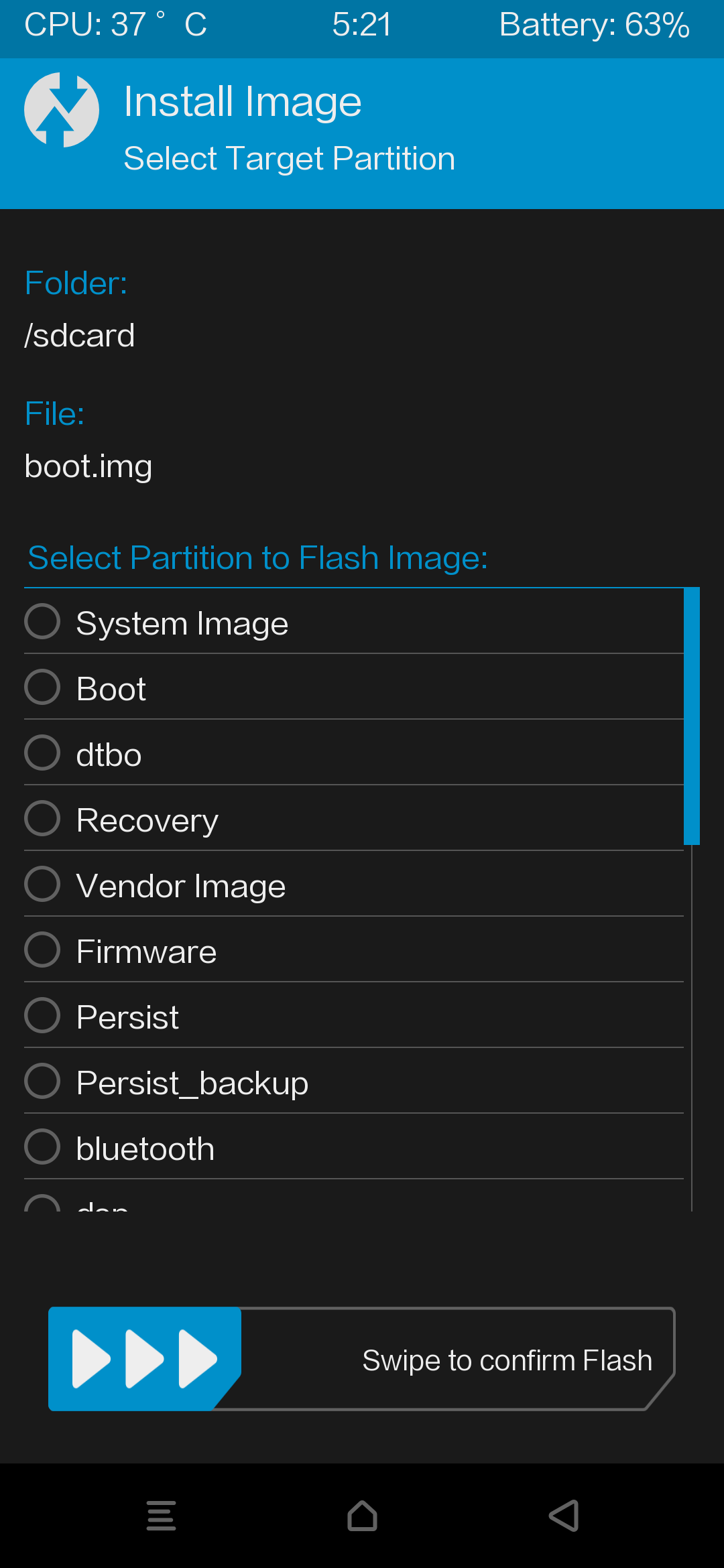Click the Swipe to confirm Flash slider

pos(362,1359)
